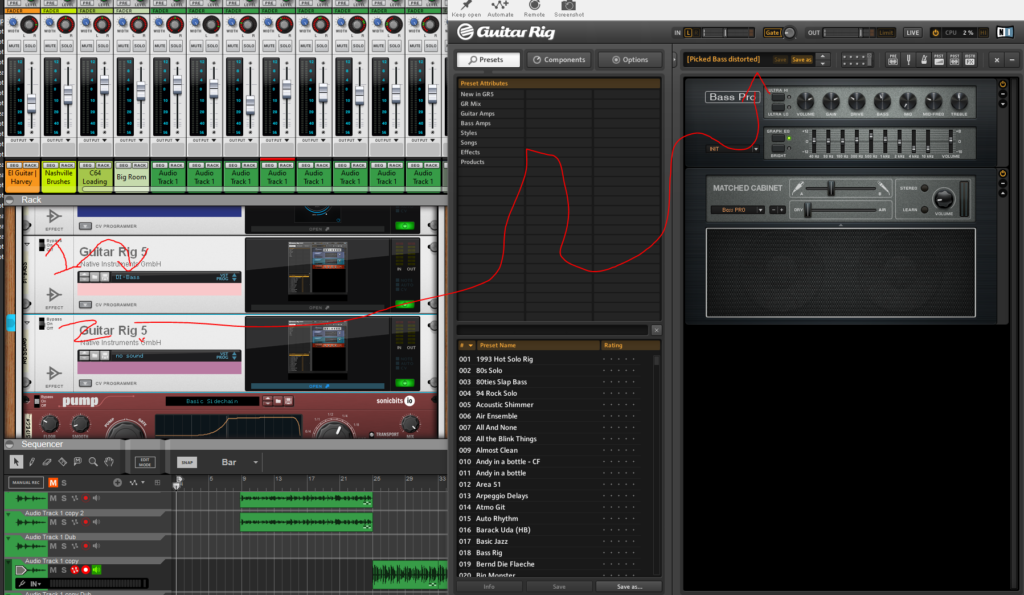Open the INIT preset dropdown on Bass Pro

point(756,149)
